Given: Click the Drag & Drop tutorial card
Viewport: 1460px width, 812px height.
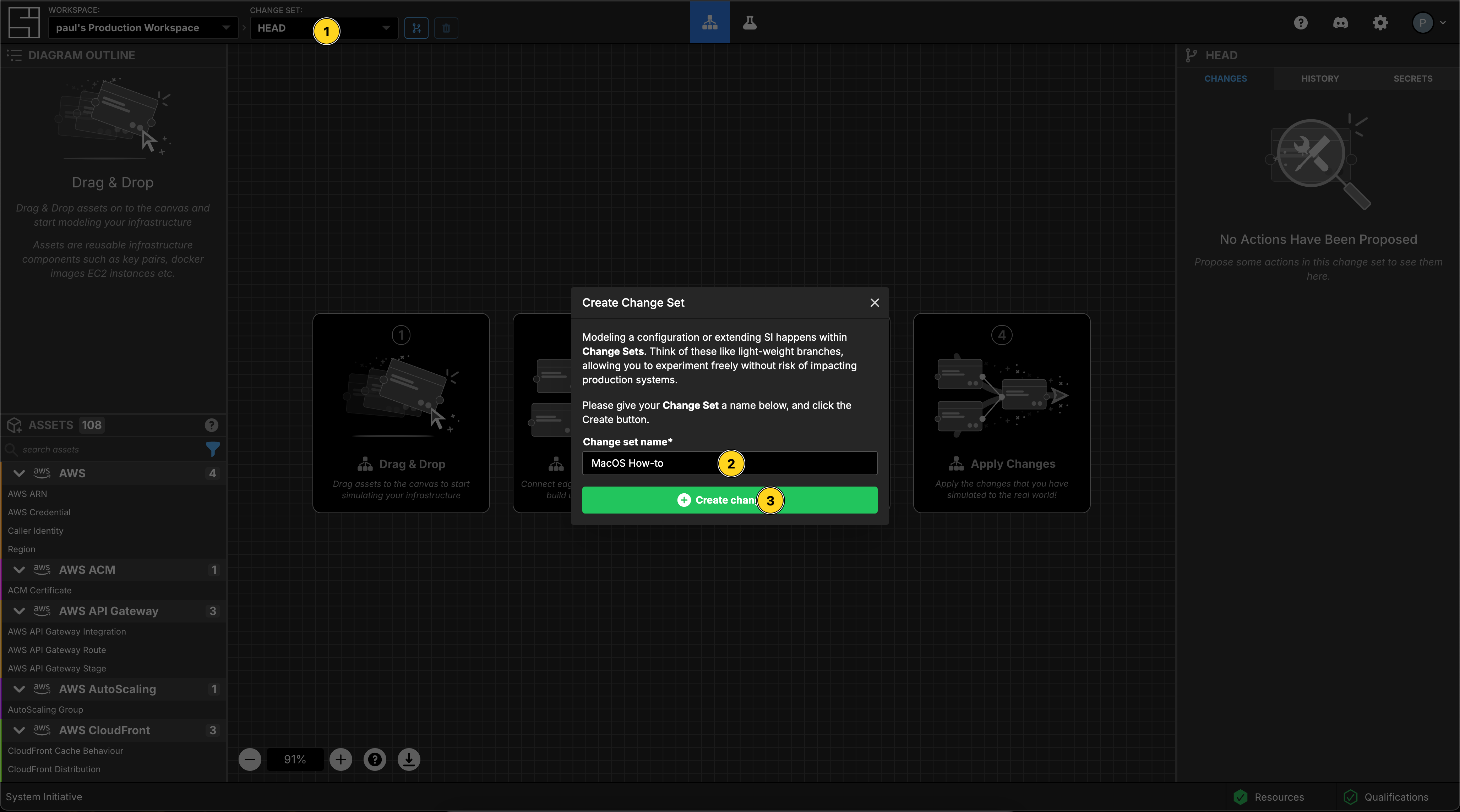Looking at the screenshot, I should pyautogui.click(x=401, y=413).
